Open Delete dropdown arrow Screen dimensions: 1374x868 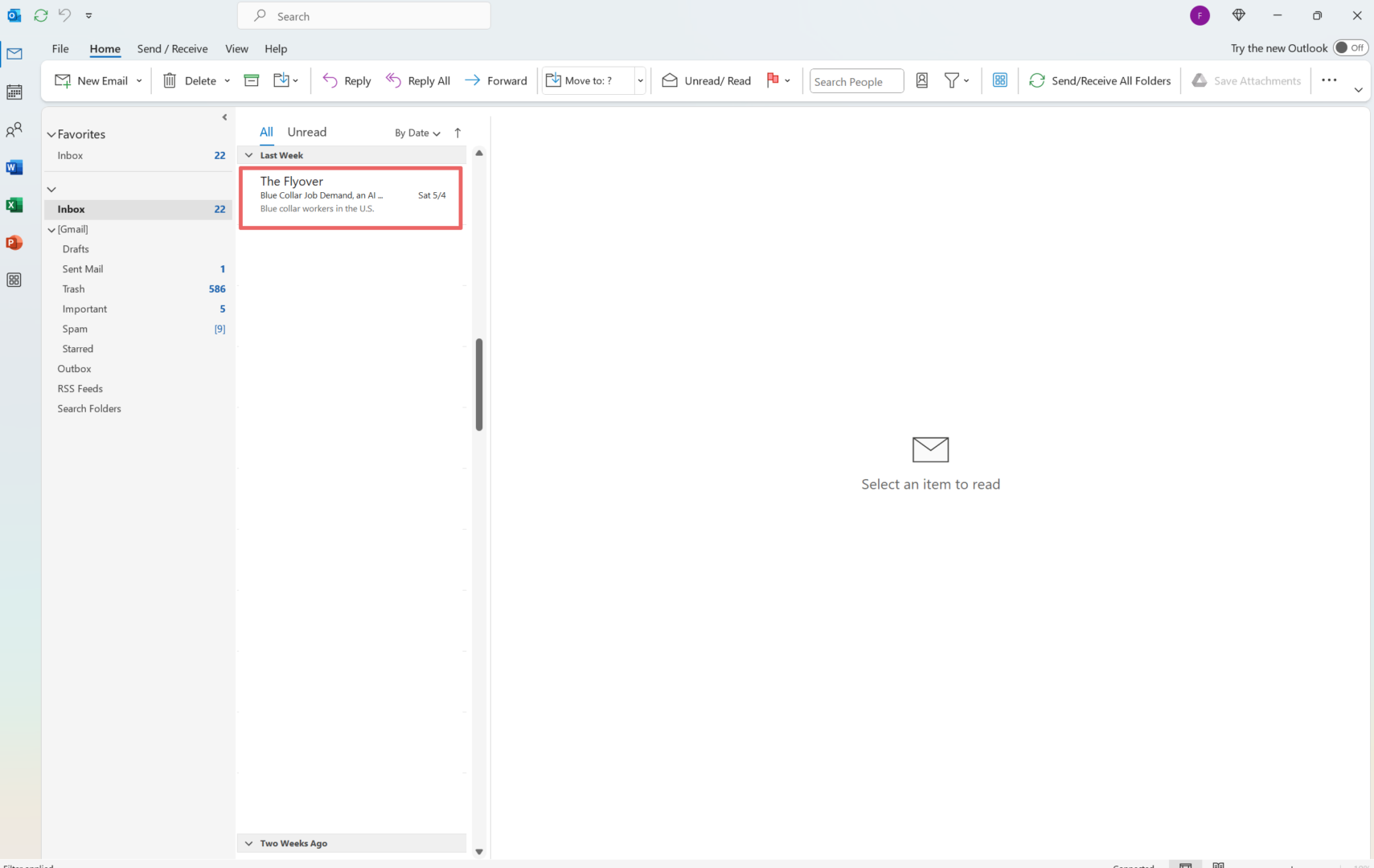pyautogui.click(x=228, y=81)
